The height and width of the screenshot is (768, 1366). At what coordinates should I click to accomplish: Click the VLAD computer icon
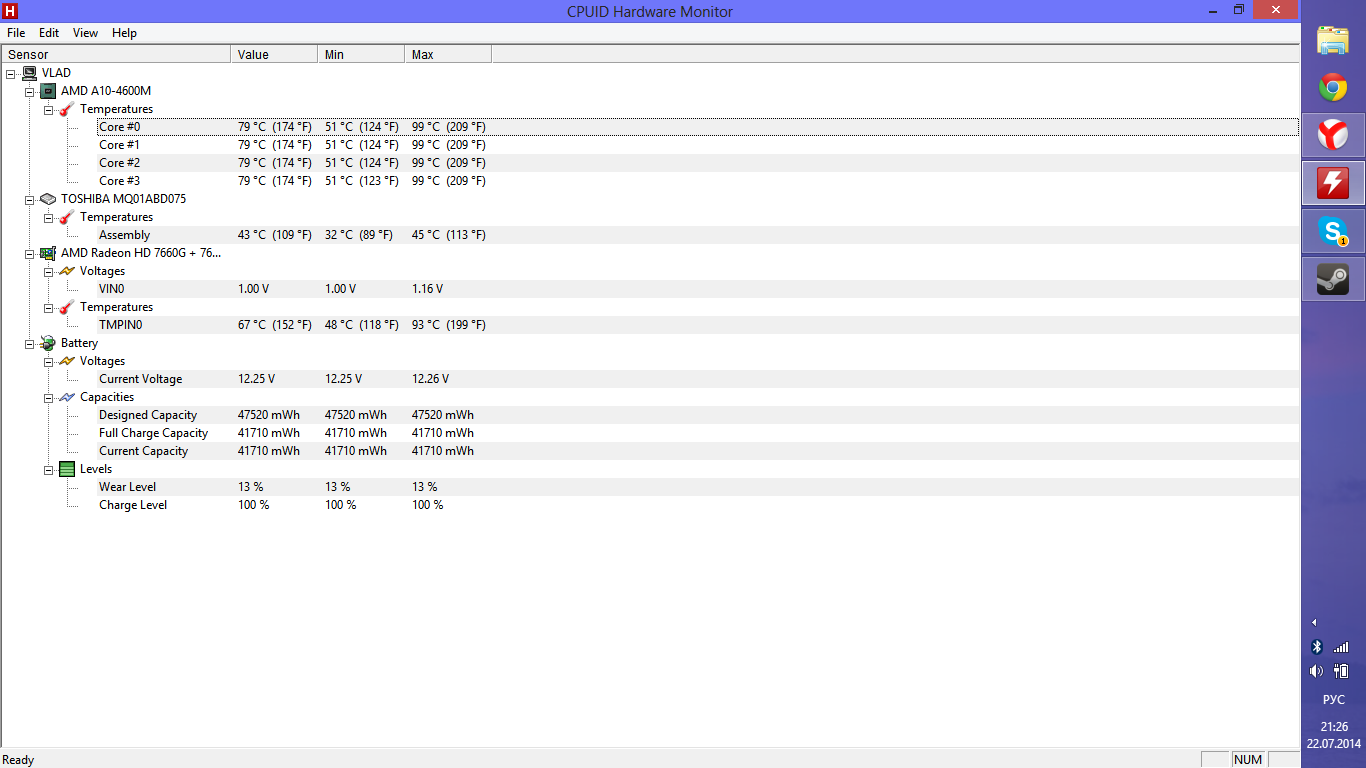click(29, 73)
